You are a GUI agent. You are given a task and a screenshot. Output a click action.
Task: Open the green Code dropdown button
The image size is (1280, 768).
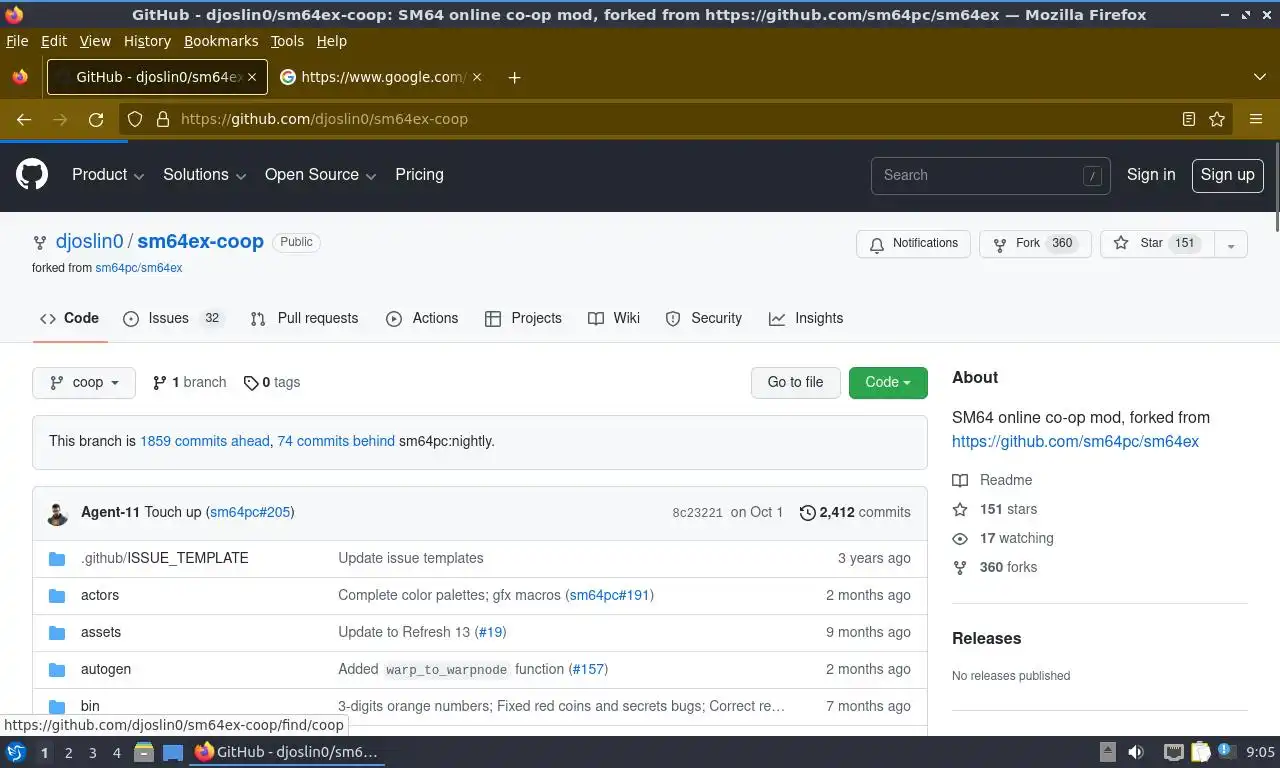click(888, 382)
